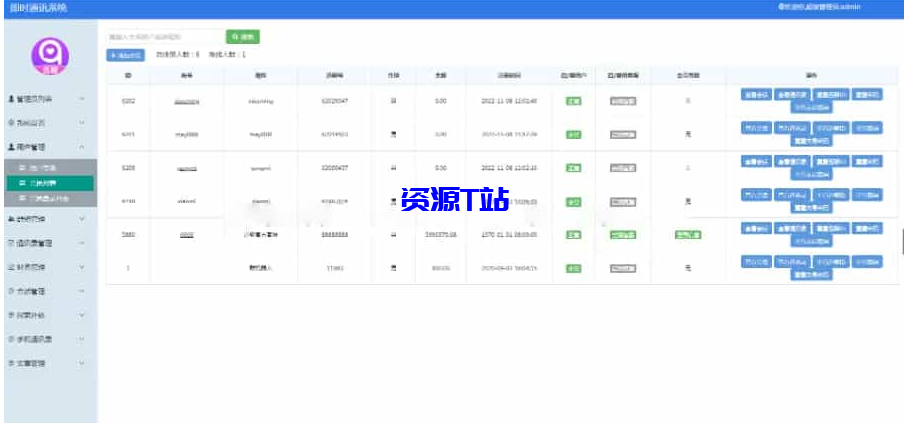Click the first blue action button in the 88888888 row

pos(756,229)
